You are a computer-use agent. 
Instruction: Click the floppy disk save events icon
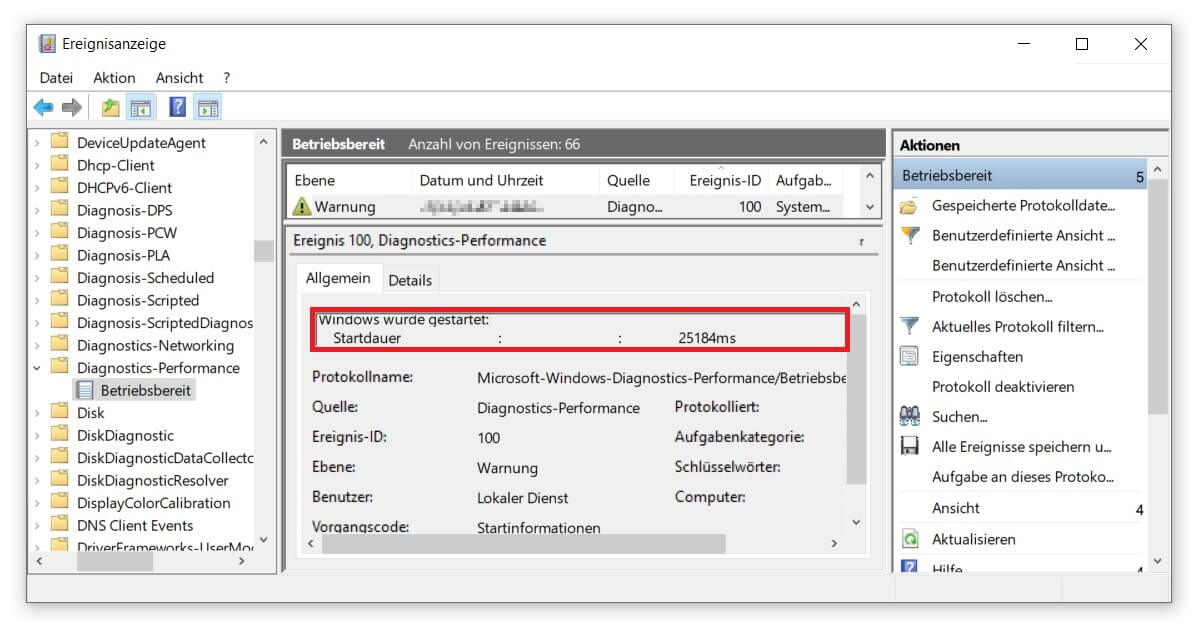909,446
